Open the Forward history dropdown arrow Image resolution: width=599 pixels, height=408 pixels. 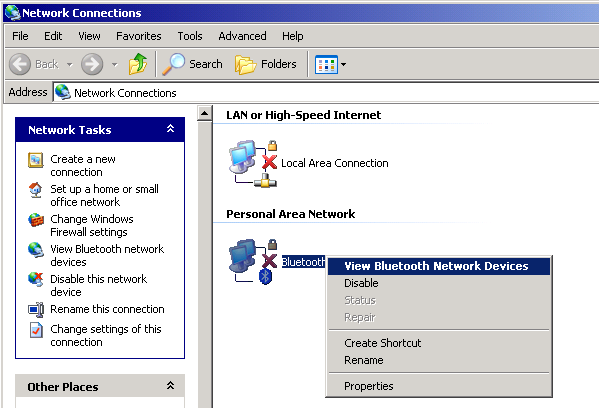(x=115, y=64)
